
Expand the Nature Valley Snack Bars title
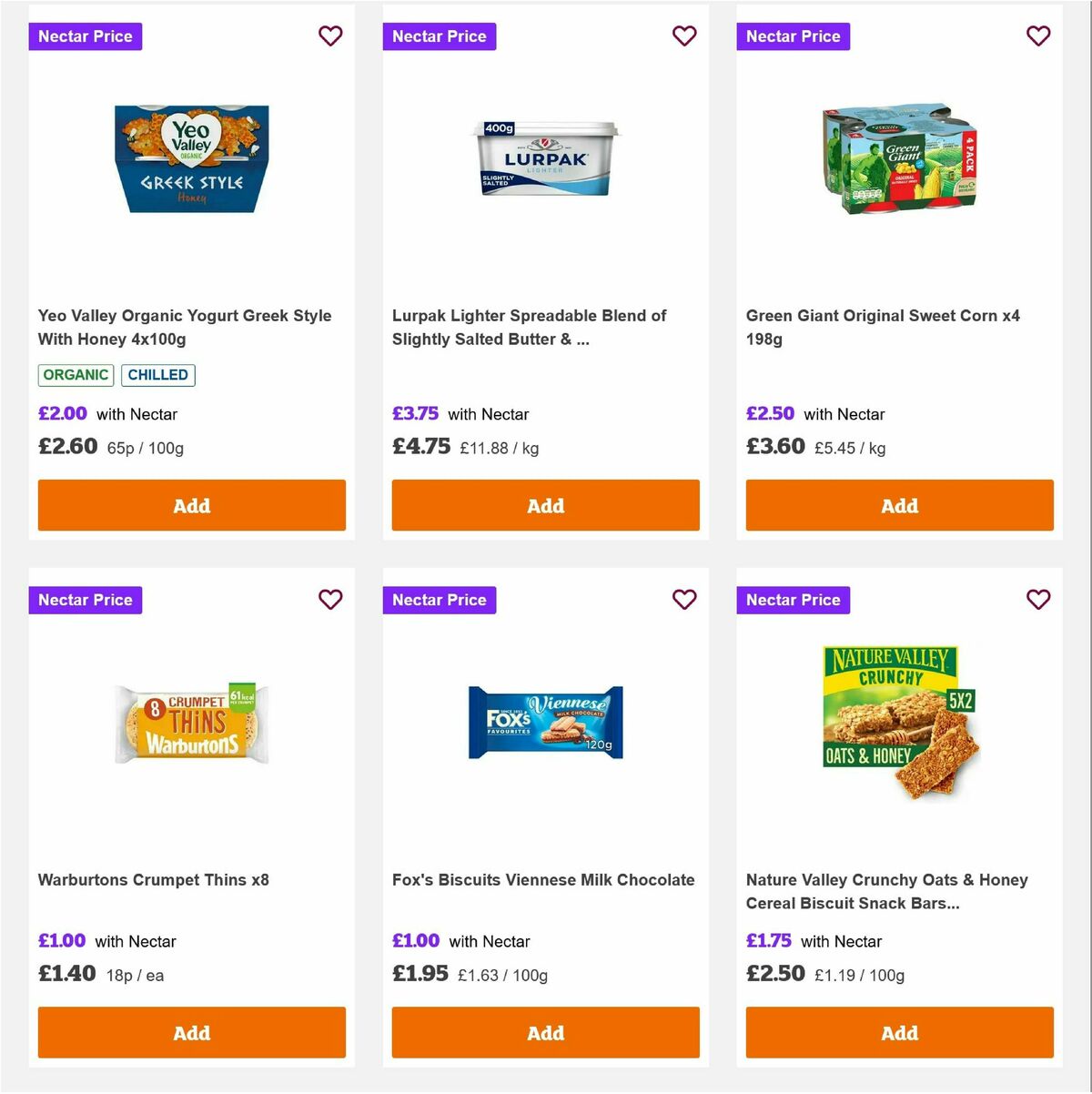tap(887, 892)
